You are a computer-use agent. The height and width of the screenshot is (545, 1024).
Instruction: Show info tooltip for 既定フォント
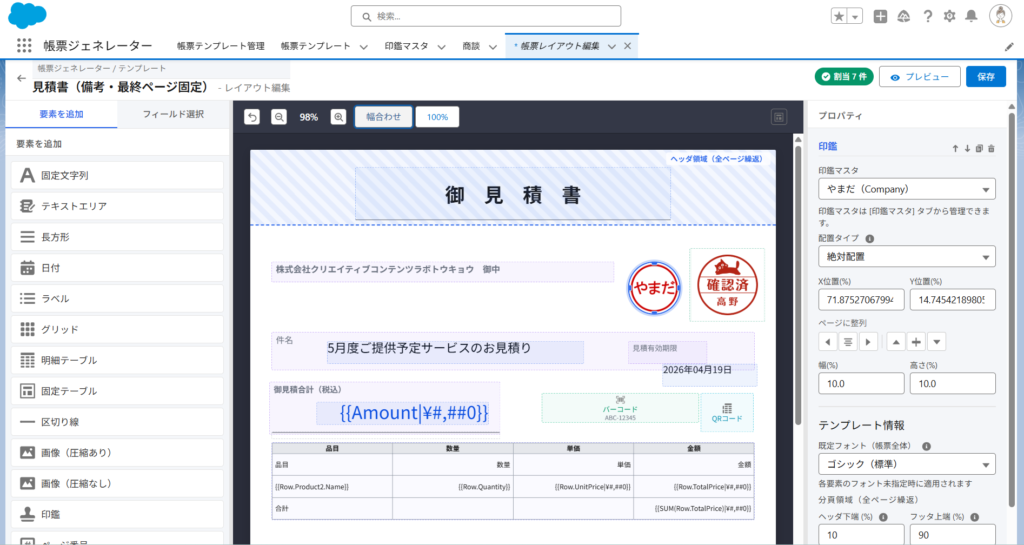(926, 446)
